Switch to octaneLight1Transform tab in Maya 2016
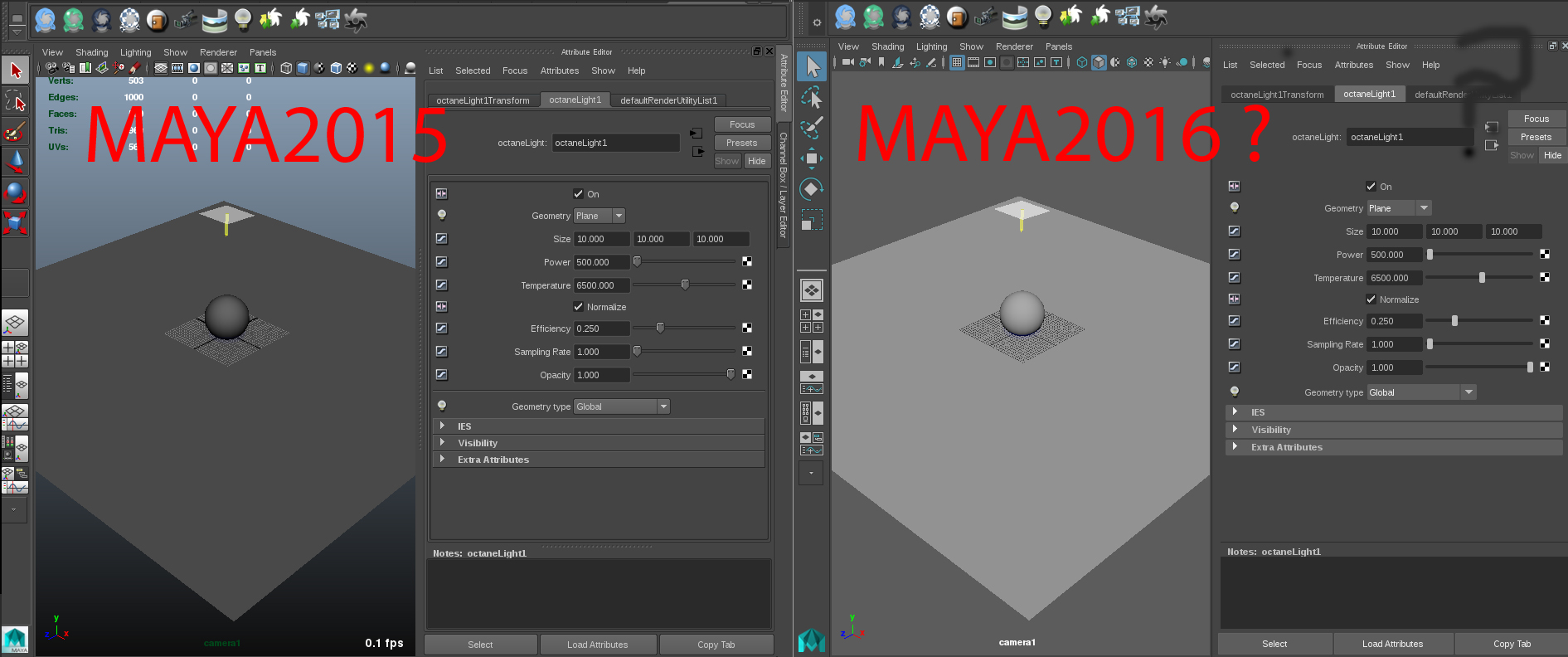1568x657 pixels. coord(1277,95)
